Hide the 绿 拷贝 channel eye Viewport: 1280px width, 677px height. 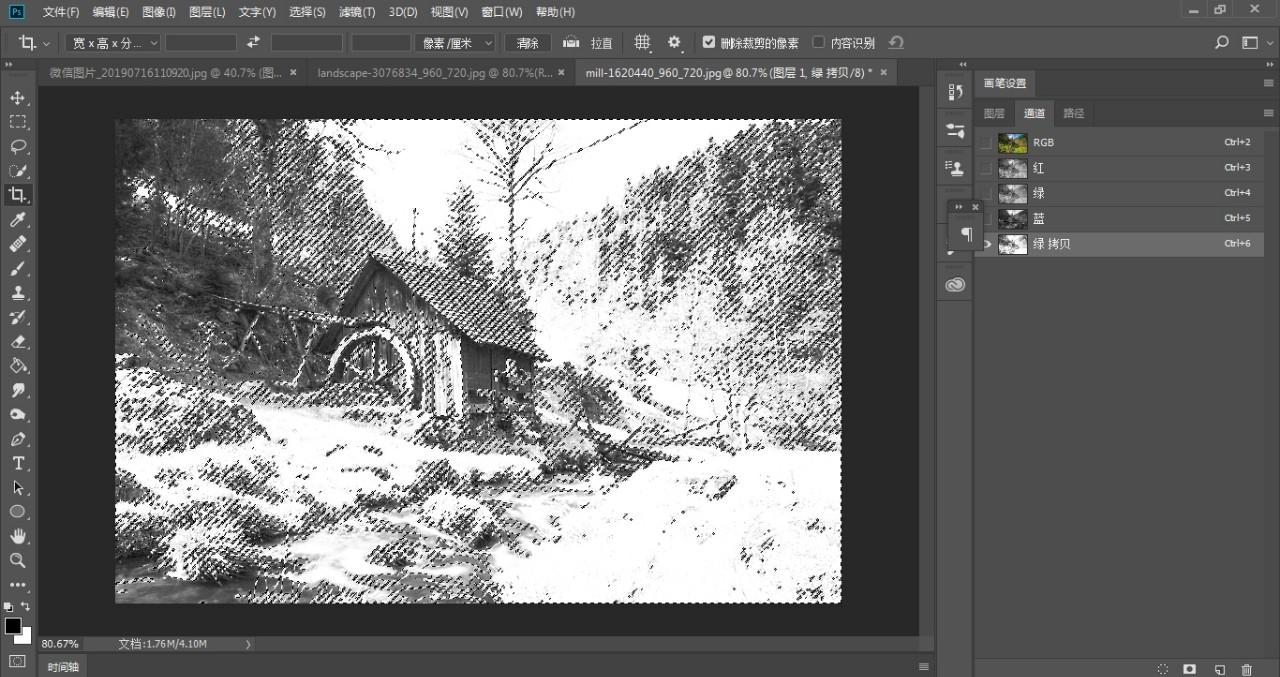click(987, 244)
